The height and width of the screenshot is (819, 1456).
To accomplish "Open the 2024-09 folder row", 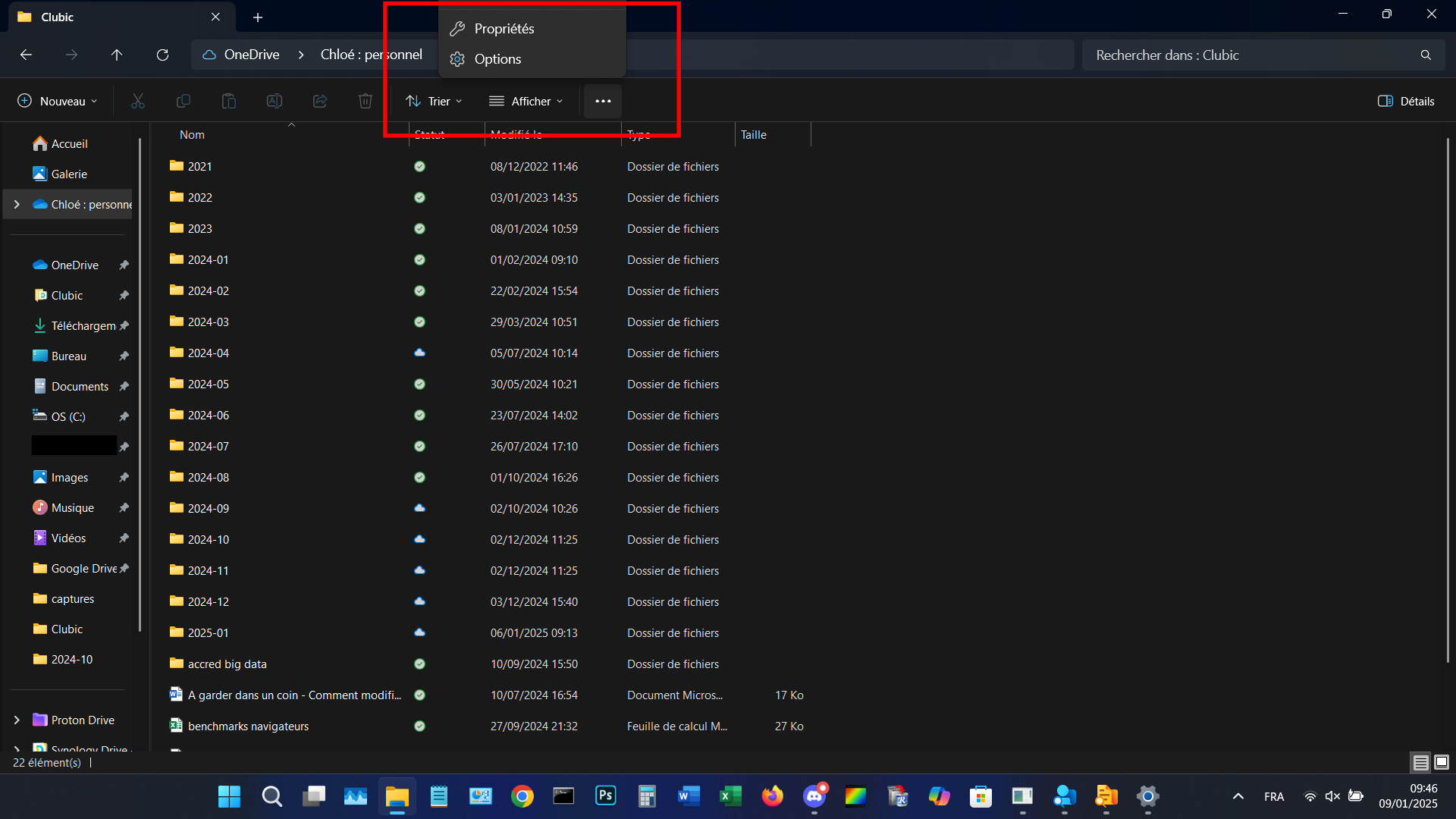I will (209, 508).
